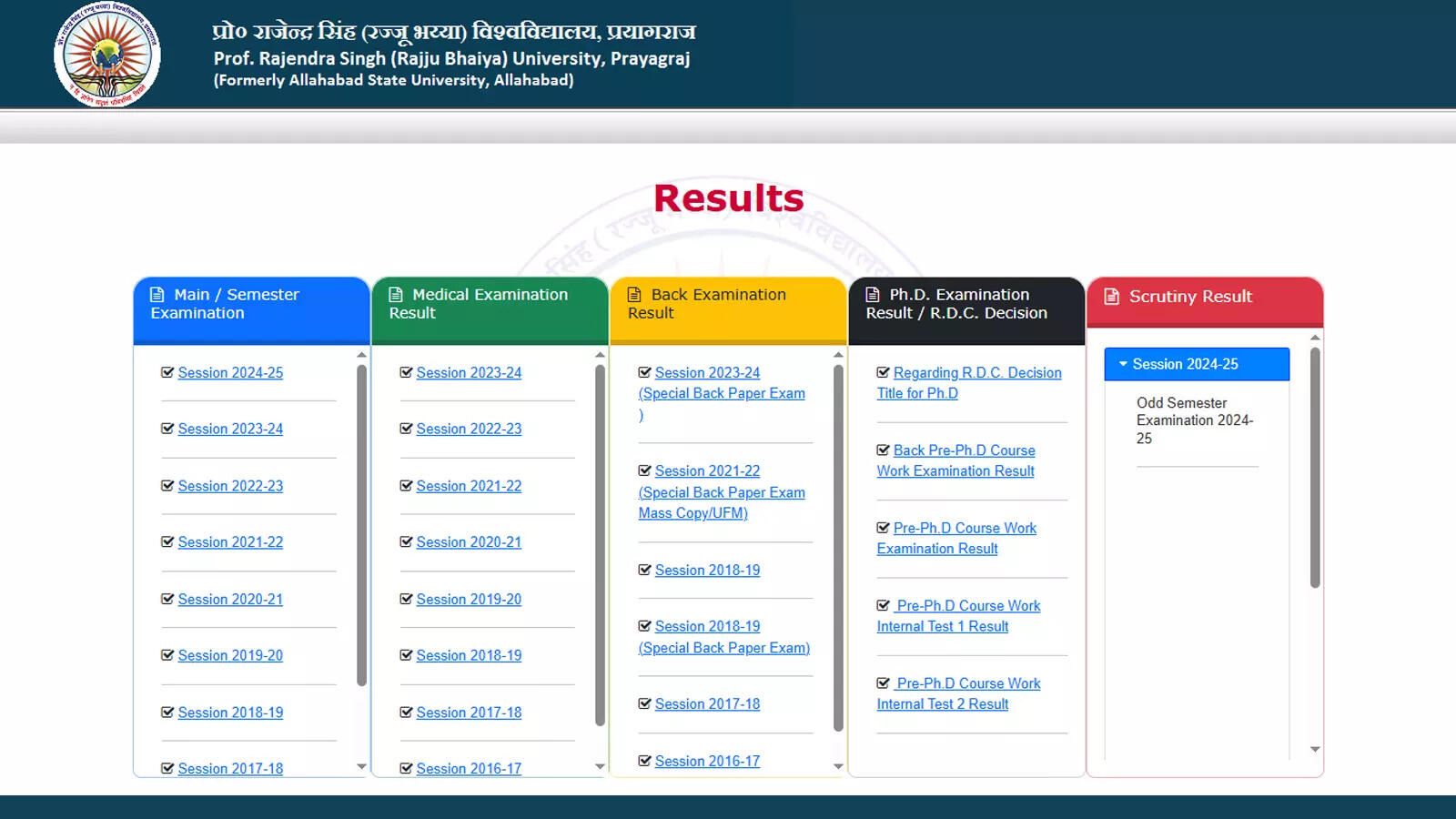Open Session 2023-24 Special Back Paper Exam link
This screenshot has height=819, width=1456.
tap(722, 393)
